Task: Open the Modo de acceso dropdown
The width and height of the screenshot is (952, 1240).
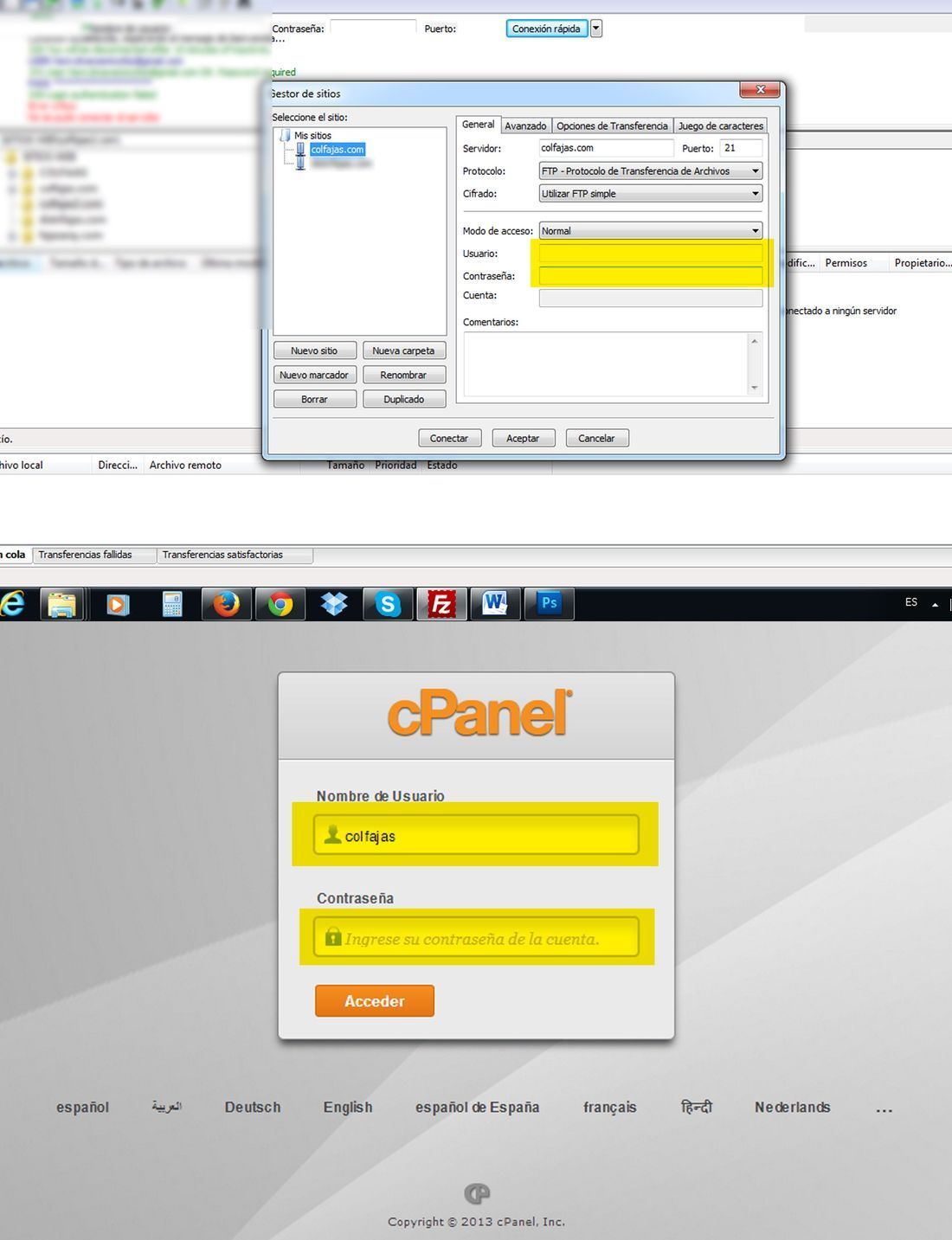Action: point(651,231)
